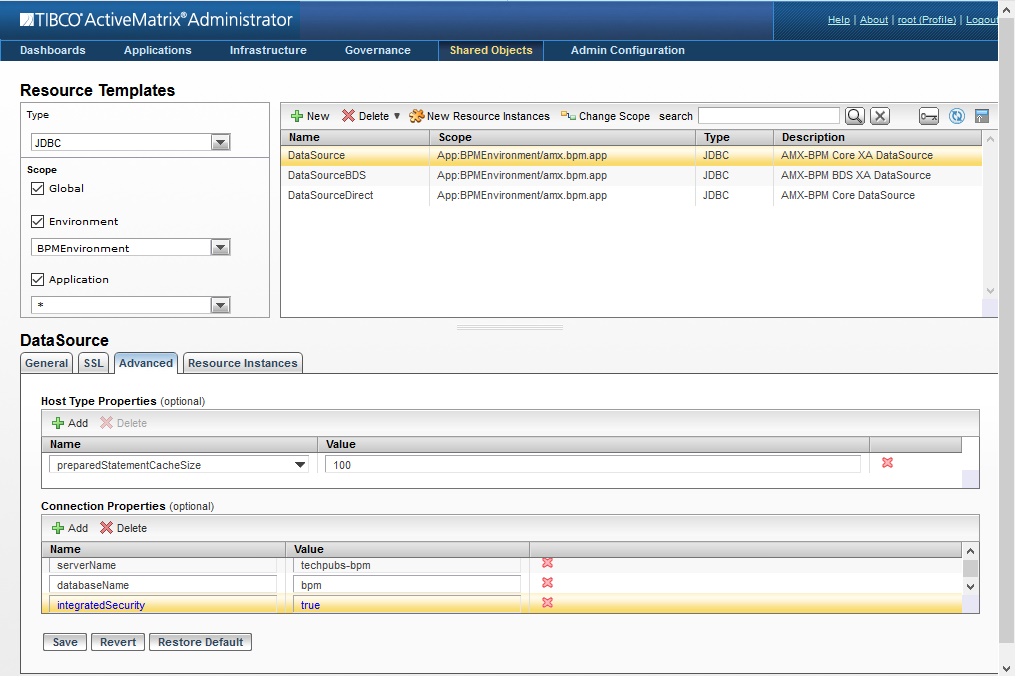Open the Governance menu

pos(378,50)
